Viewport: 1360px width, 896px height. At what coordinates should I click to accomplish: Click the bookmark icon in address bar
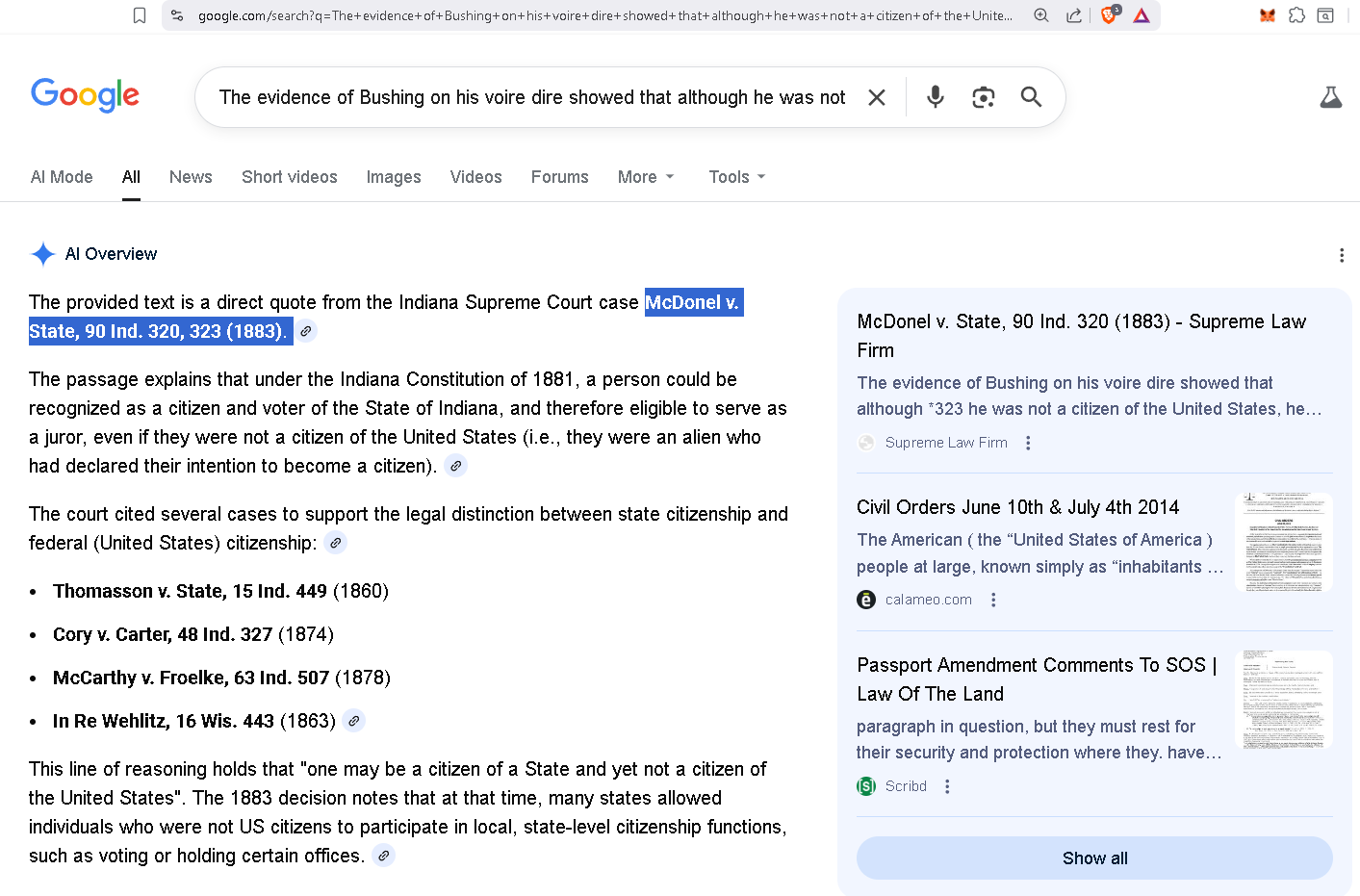point(140,15)
